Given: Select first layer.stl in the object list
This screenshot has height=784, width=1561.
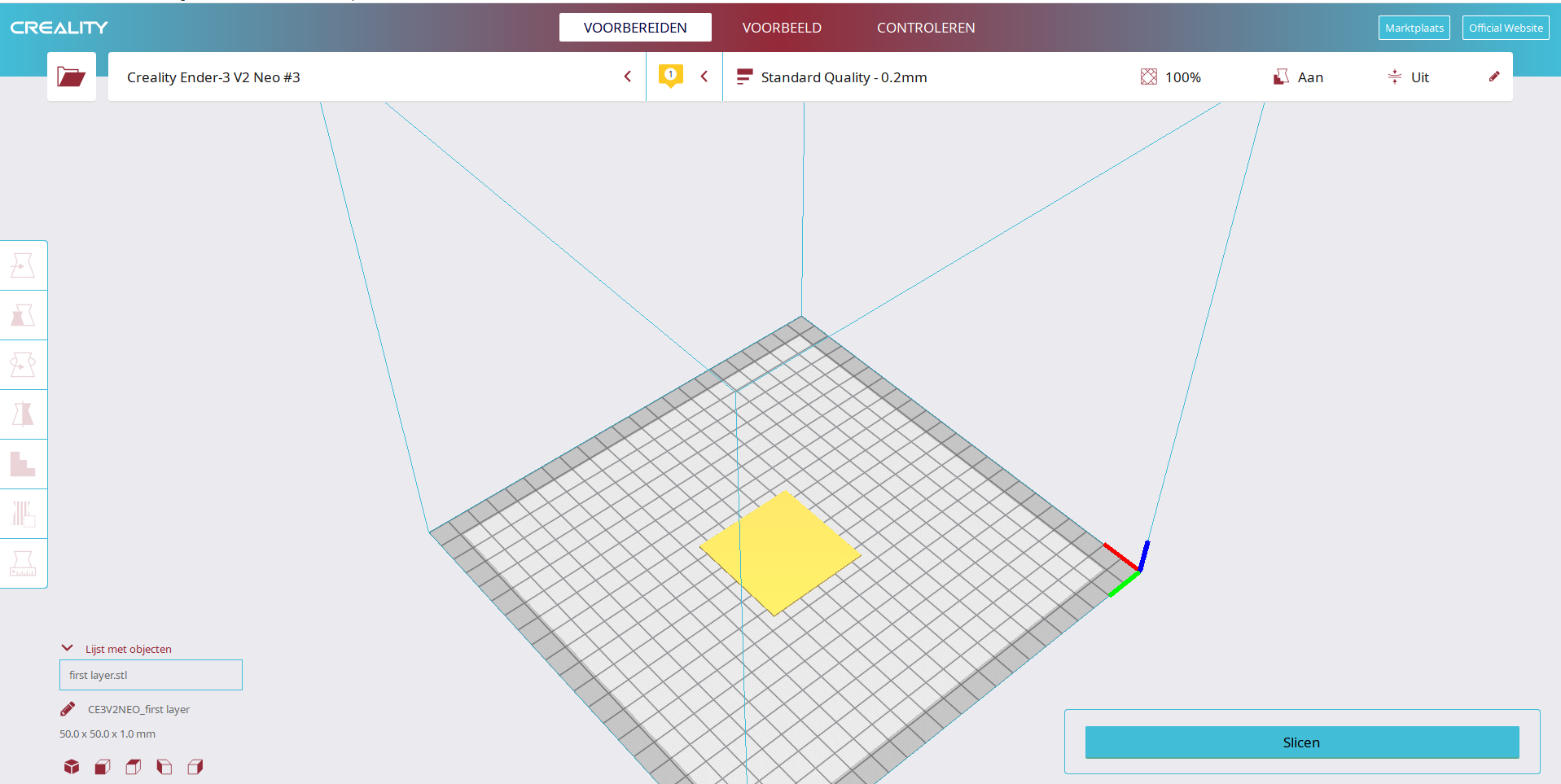Looking at the screenshot, I should pos(150,675).
